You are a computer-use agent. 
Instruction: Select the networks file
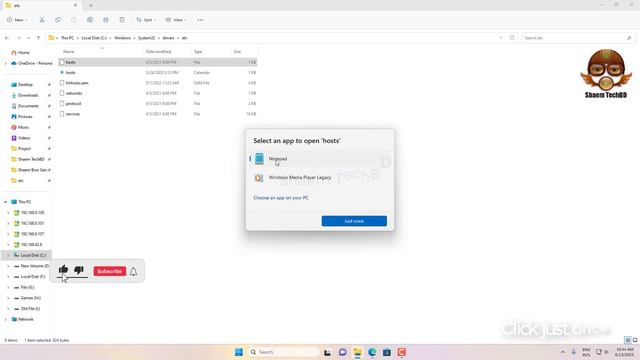(158, 93)
